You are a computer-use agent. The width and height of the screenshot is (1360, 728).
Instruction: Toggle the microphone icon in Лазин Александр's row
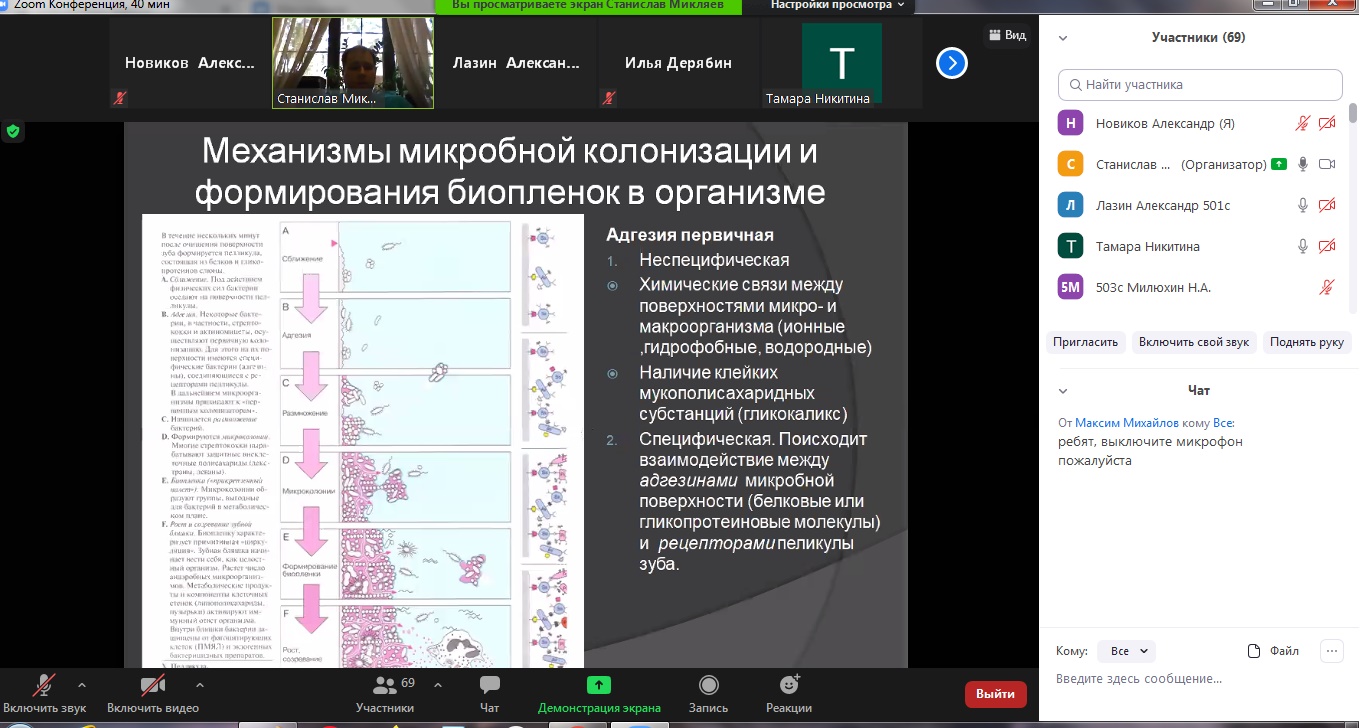coord(1302,205)
